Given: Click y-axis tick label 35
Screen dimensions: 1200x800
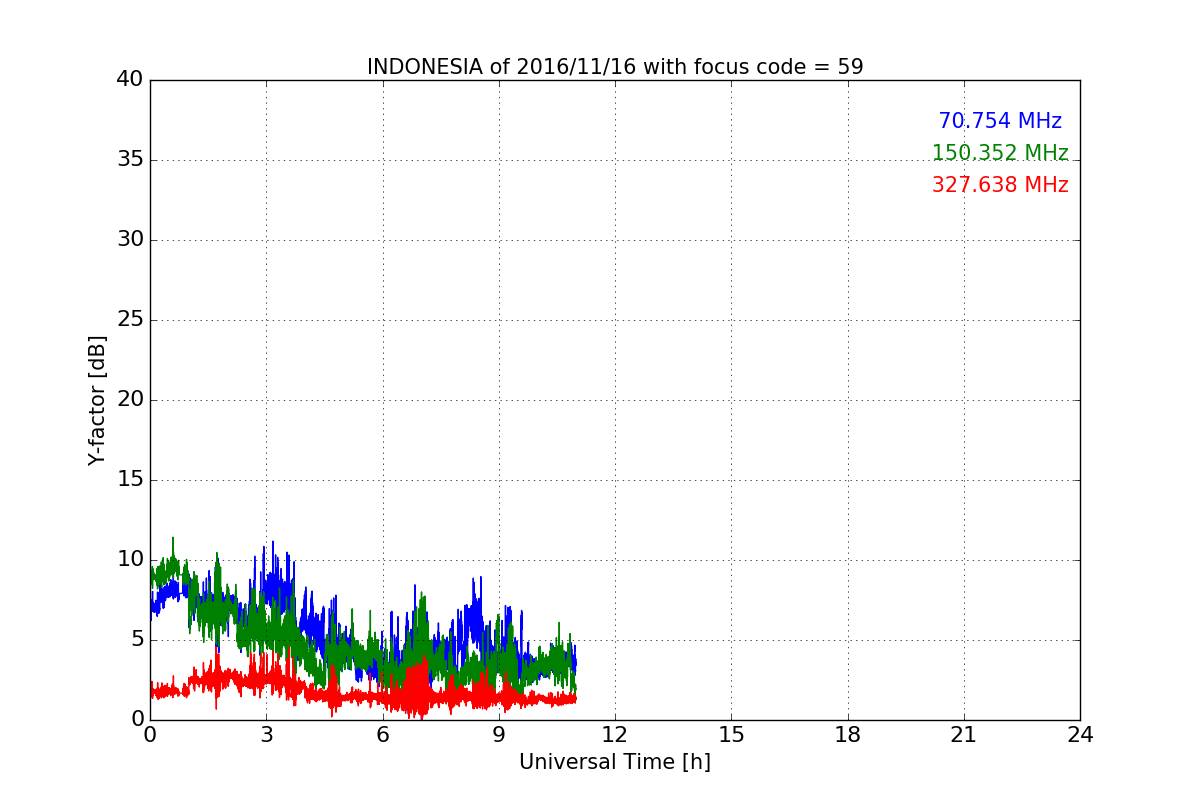Looking at the screenshot, I should [x=130, y=159].
